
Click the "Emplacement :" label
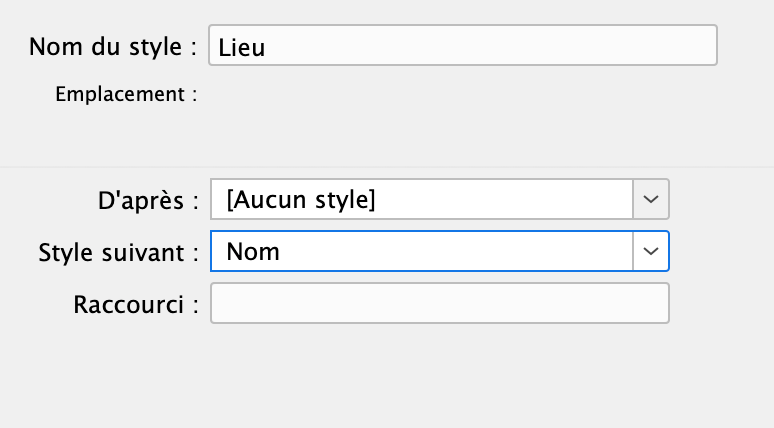point(126,95)
